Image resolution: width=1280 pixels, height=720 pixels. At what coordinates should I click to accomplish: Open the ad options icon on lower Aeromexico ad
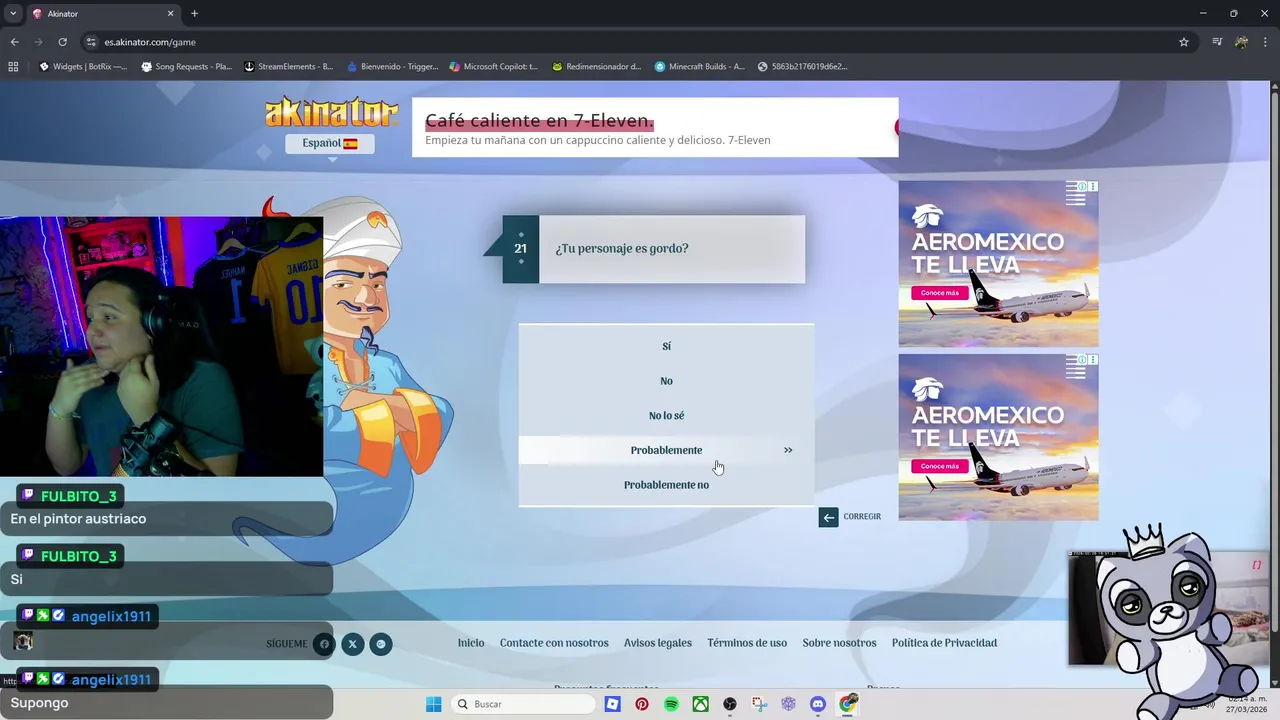(1093, 360)
